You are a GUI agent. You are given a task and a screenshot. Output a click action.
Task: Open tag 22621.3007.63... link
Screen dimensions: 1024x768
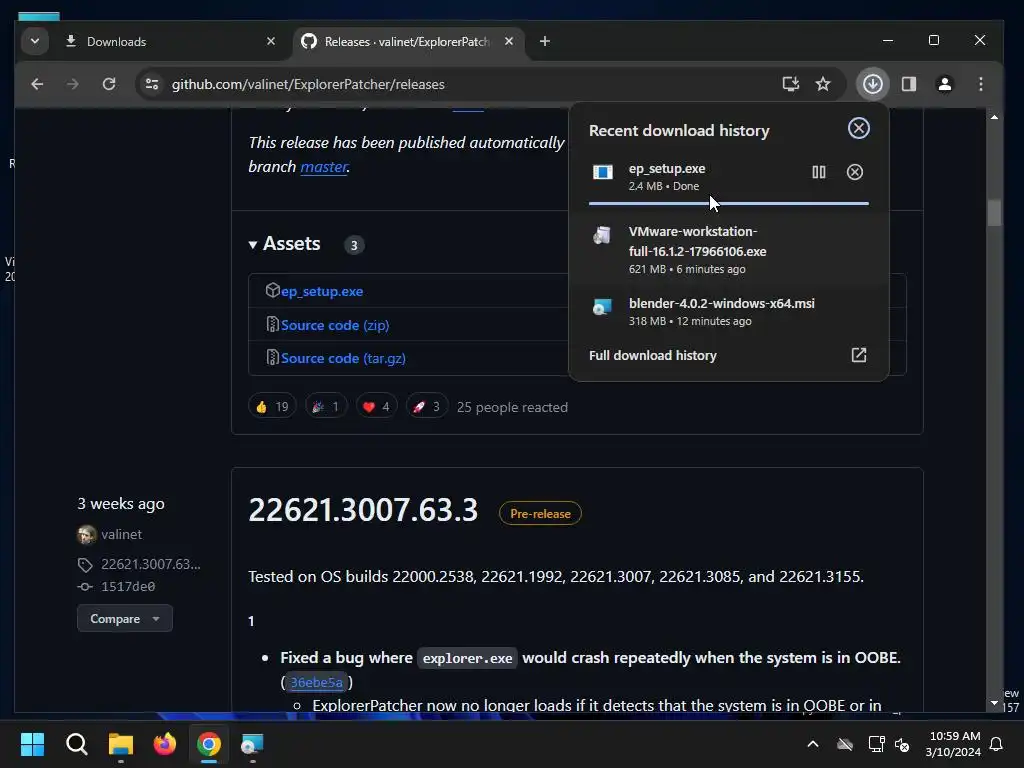click(150, 564)
